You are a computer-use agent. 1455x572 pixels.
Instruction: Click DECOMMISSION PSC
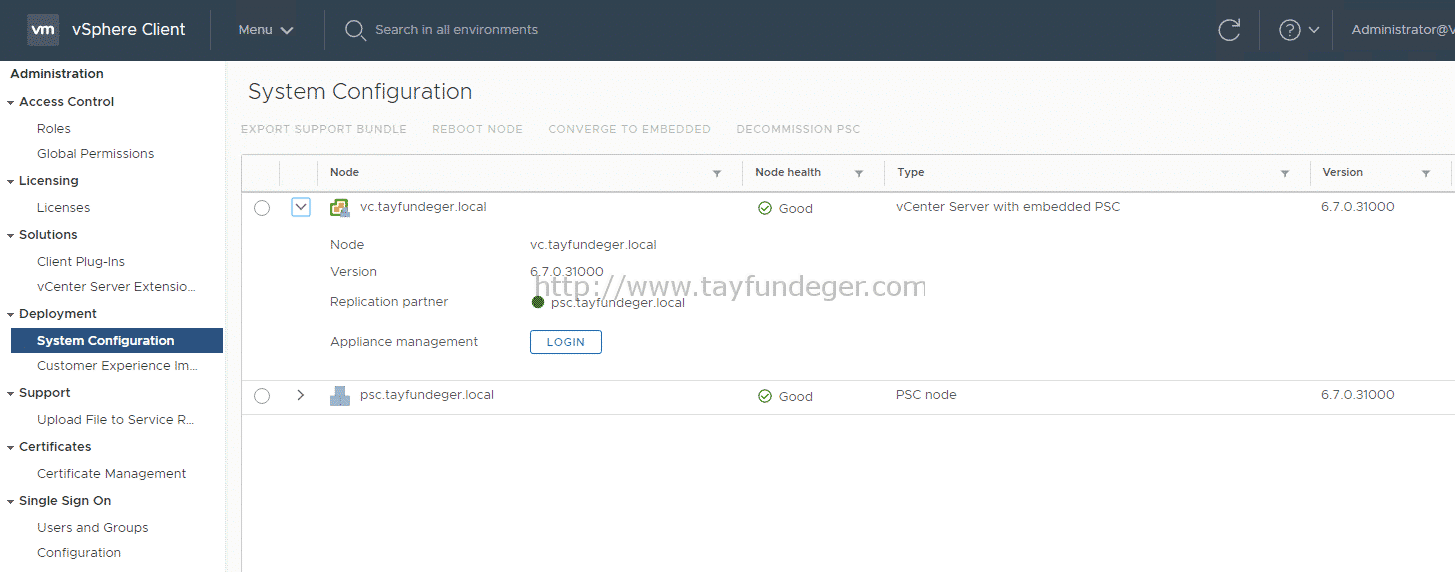pos(798,129)
